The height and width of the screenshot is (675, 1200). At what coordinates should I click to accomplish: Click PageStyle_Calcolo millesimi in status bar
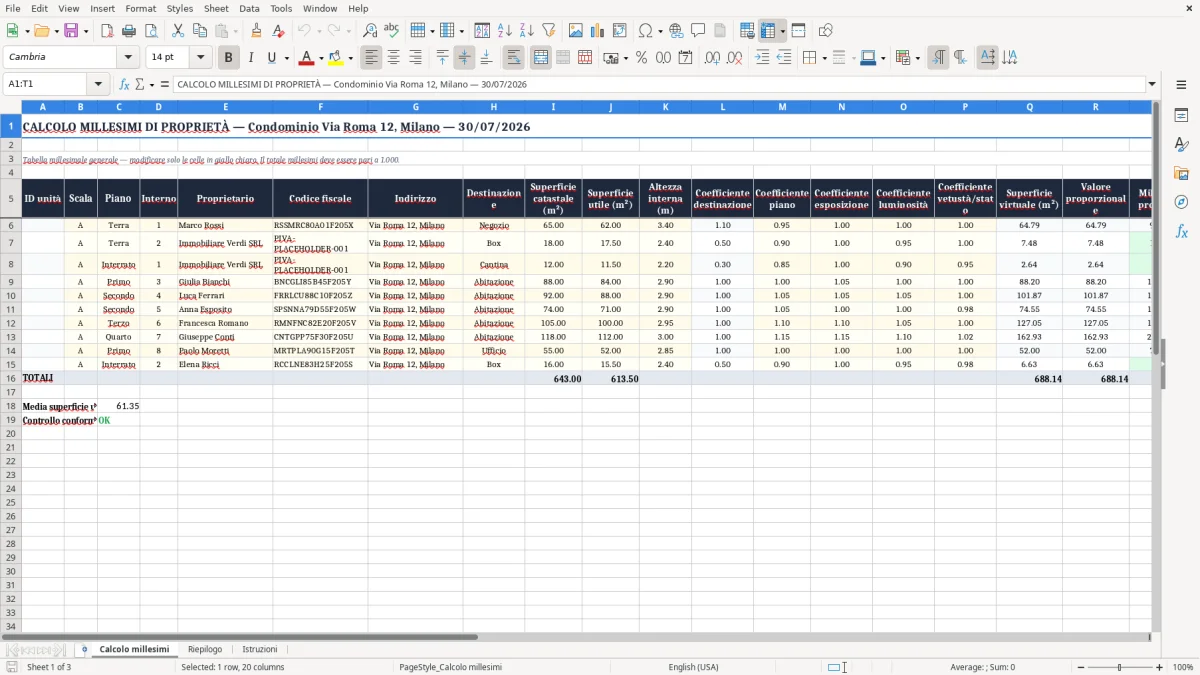click(x=450, y=667)
